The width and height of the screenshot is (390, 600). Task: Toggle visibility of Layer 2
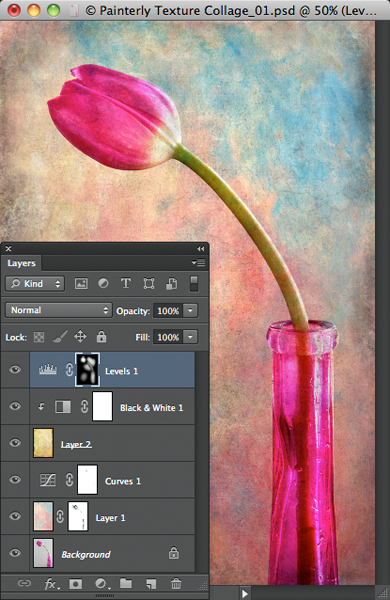point(15,443)
